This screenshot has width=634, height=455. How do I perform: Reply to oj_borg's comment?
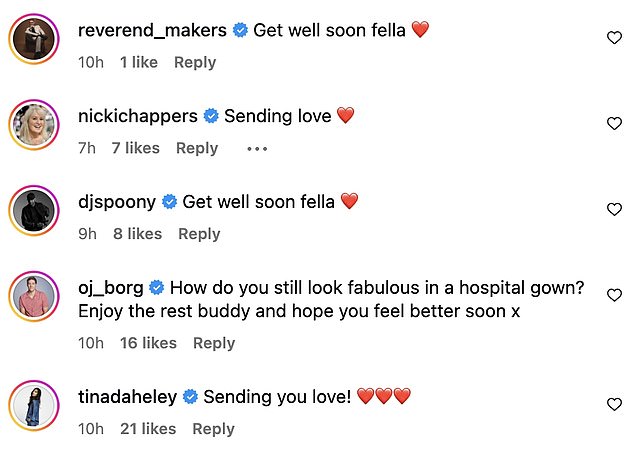tap(214, 343)
